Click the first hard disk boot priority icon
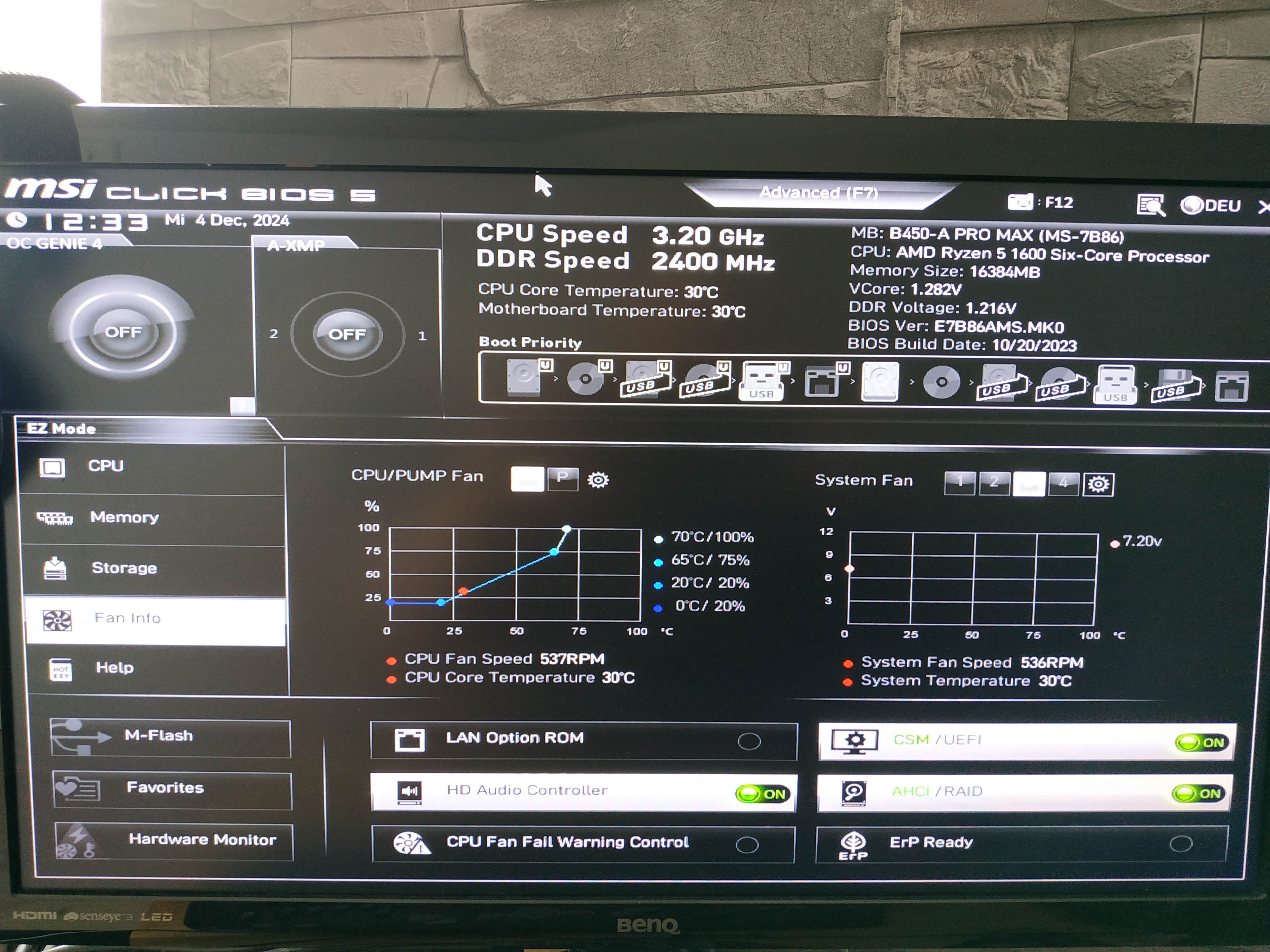The image size is (1270, 952). click(x=525, y=378)
